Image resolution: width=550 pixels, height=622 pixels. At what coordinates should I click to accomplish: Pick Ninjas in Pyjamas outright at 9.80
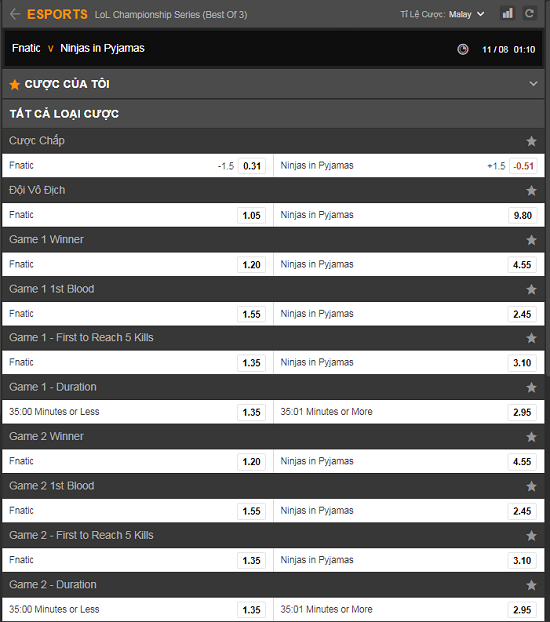tap(522, 215)
